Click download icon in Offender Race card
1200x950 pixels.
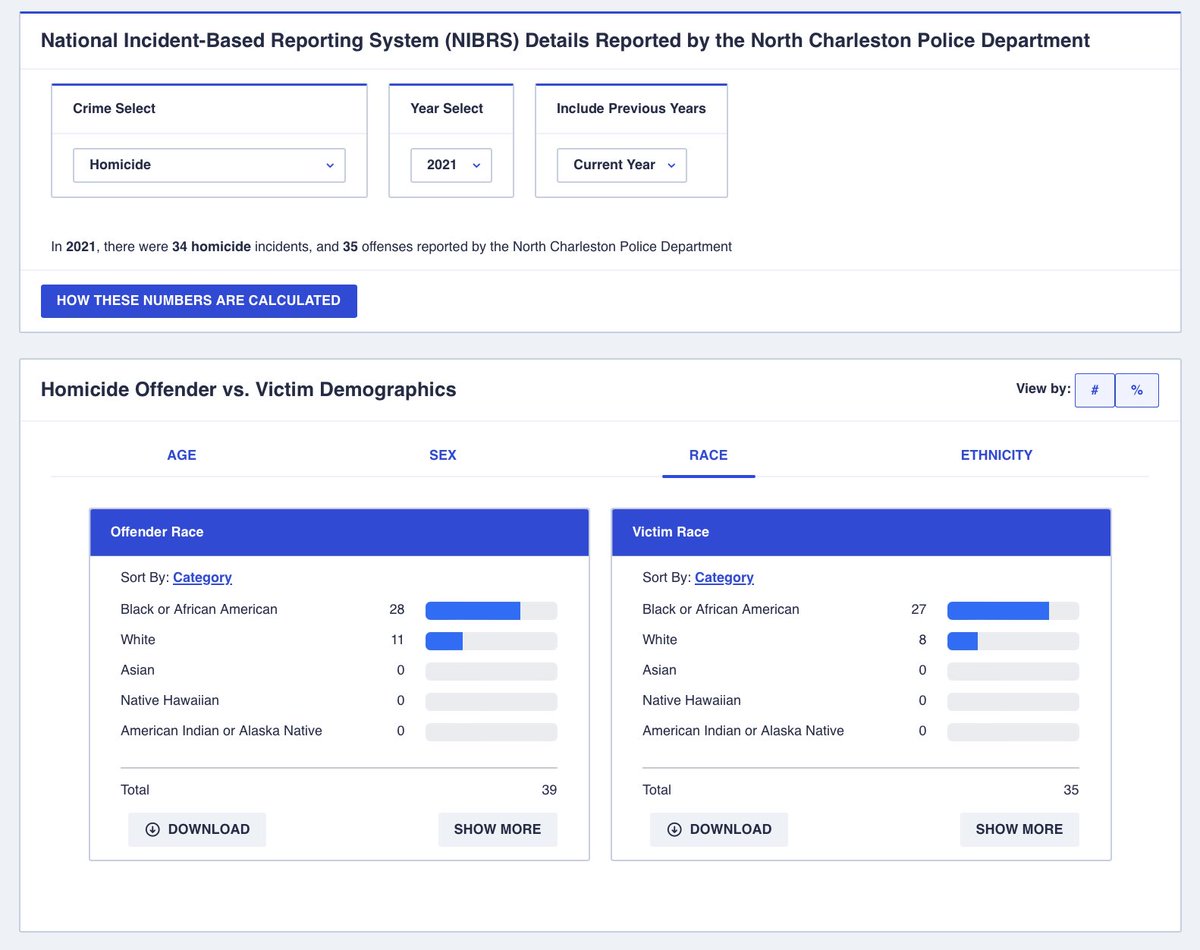pyautogui.click(x=153, y=829)
